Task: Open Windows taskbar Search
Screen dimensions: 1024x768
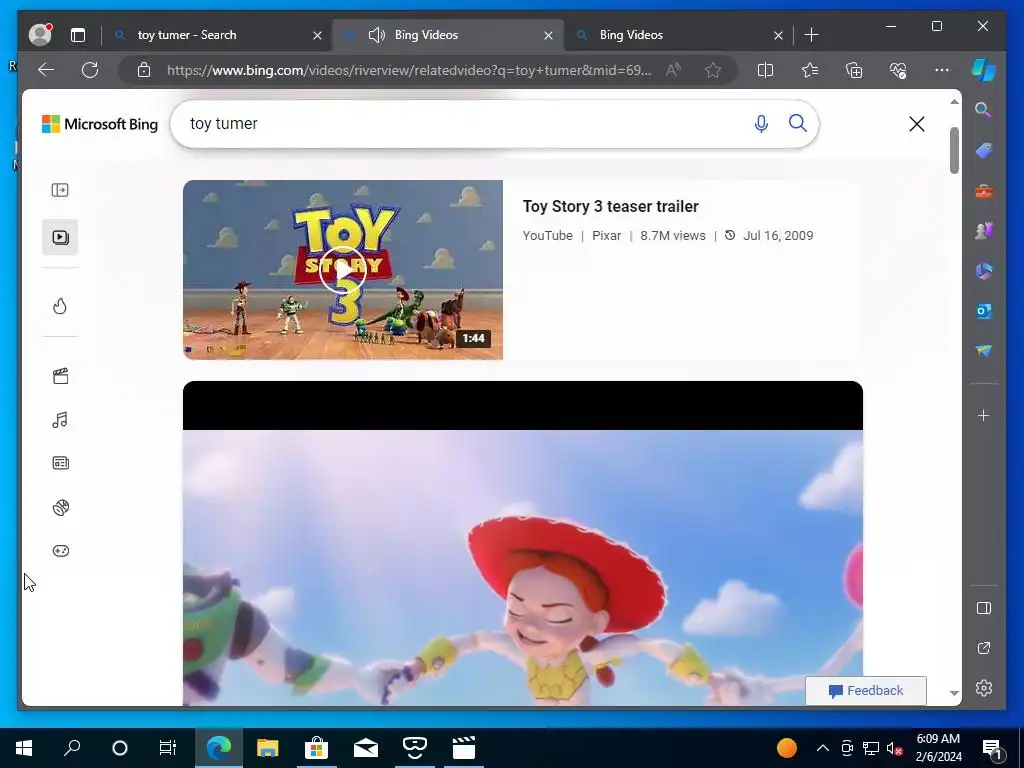Action: click(x=72, y=748)
